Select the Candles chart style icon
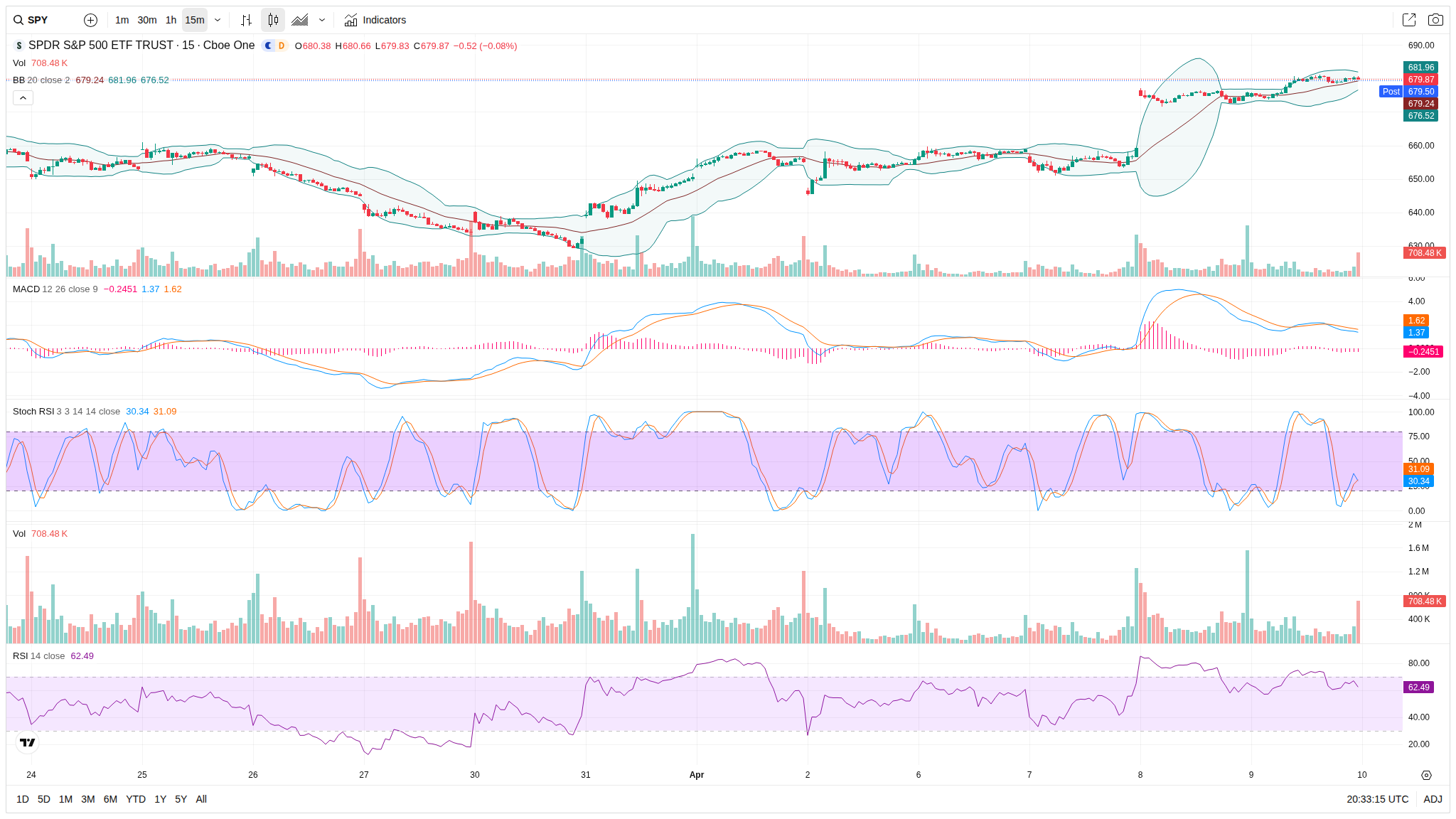Viewport: 1456px width, 819px height. (x=273, y=20)
